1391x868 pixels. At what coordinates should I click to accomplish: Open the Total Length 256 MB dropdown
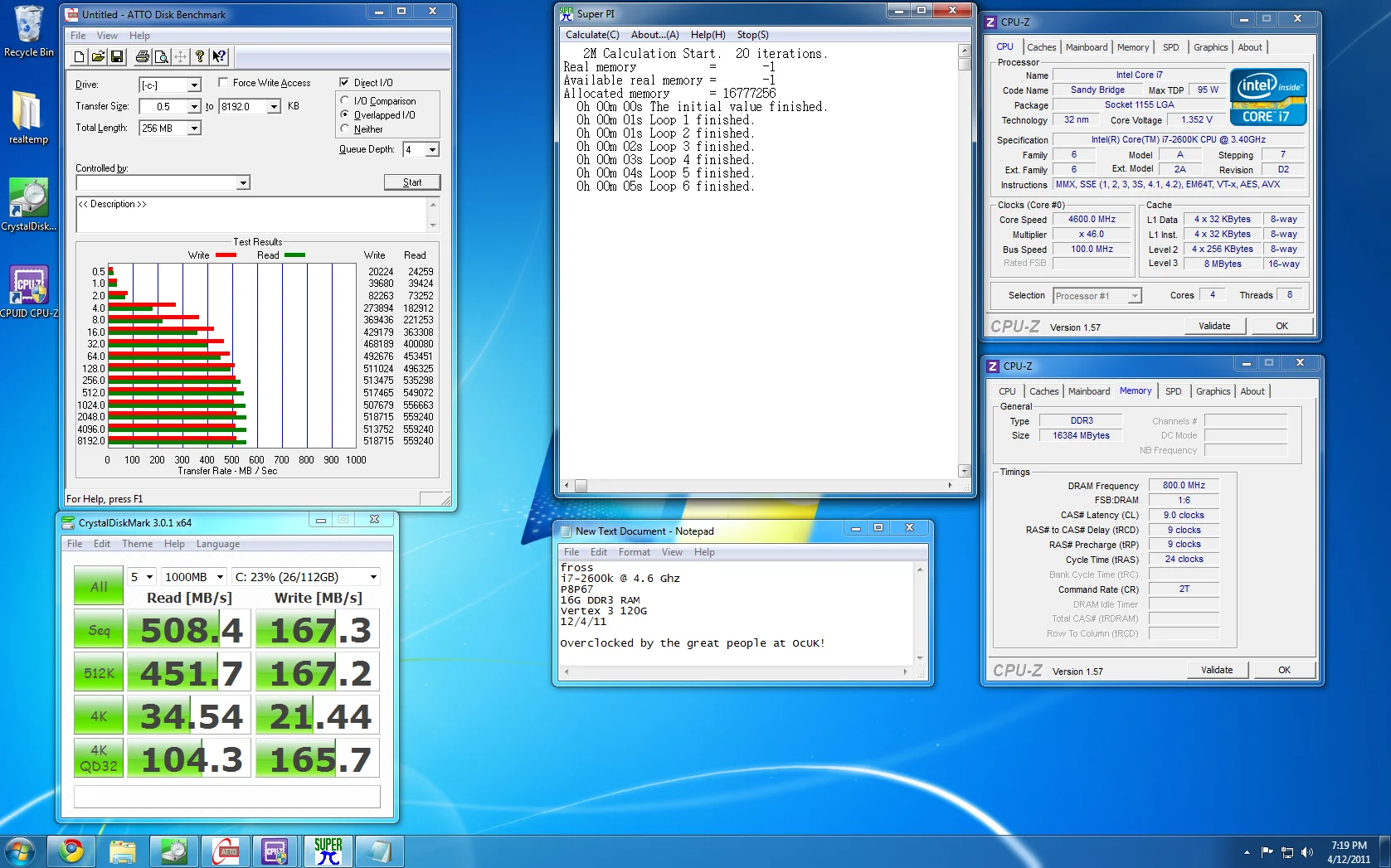tap(194, 128)
